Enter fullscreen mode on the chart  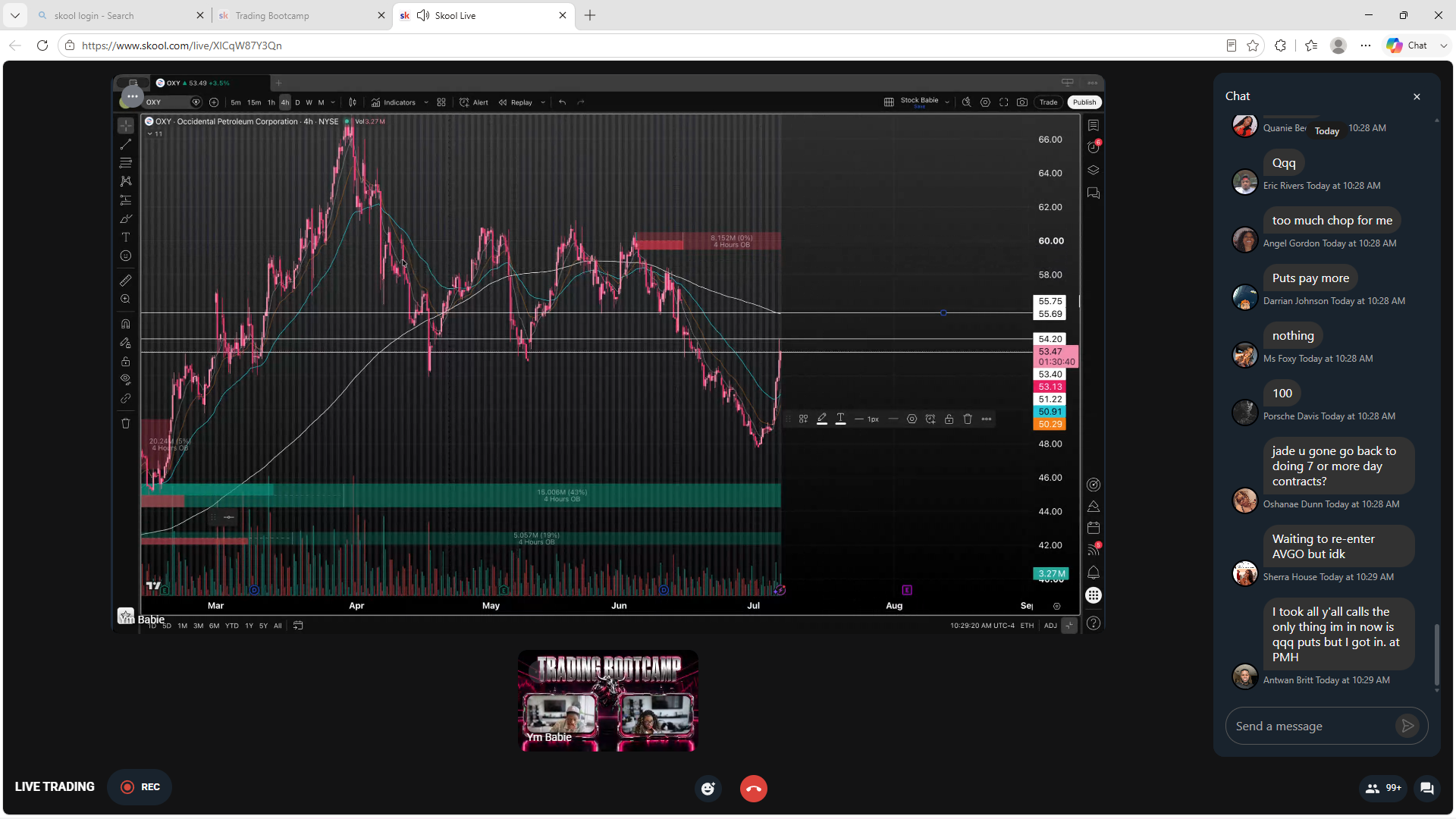tap(1003, 102)
